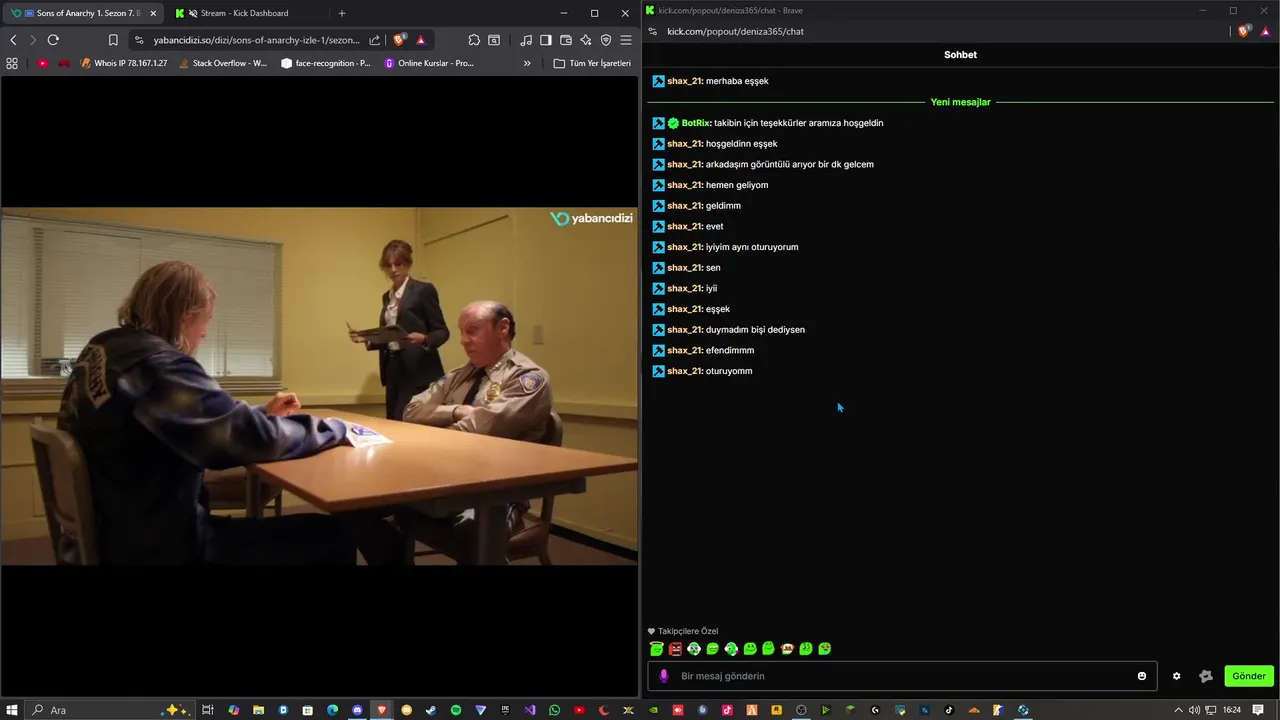Select the angry red Kick emote
Viewport: 1280px width, 720px height.
(x=675, y=649)
